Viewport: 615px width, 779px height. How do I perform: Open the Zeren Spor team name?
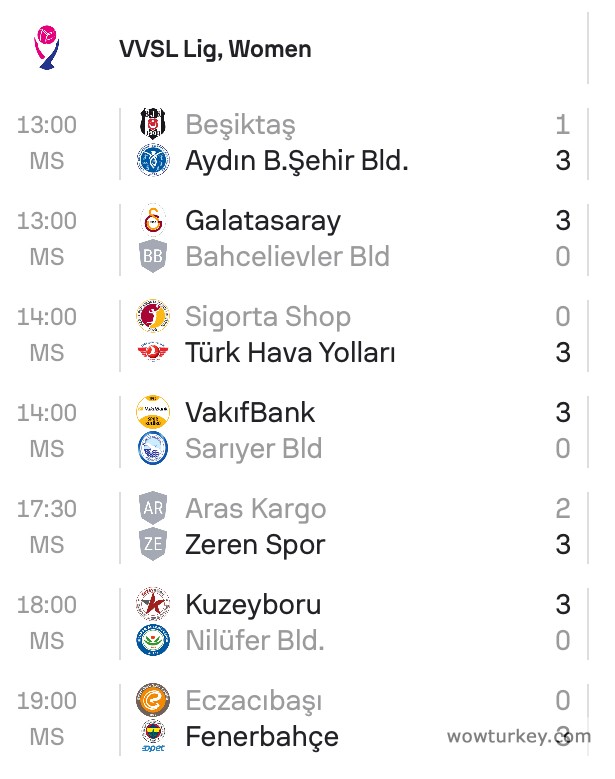(255, 545)
